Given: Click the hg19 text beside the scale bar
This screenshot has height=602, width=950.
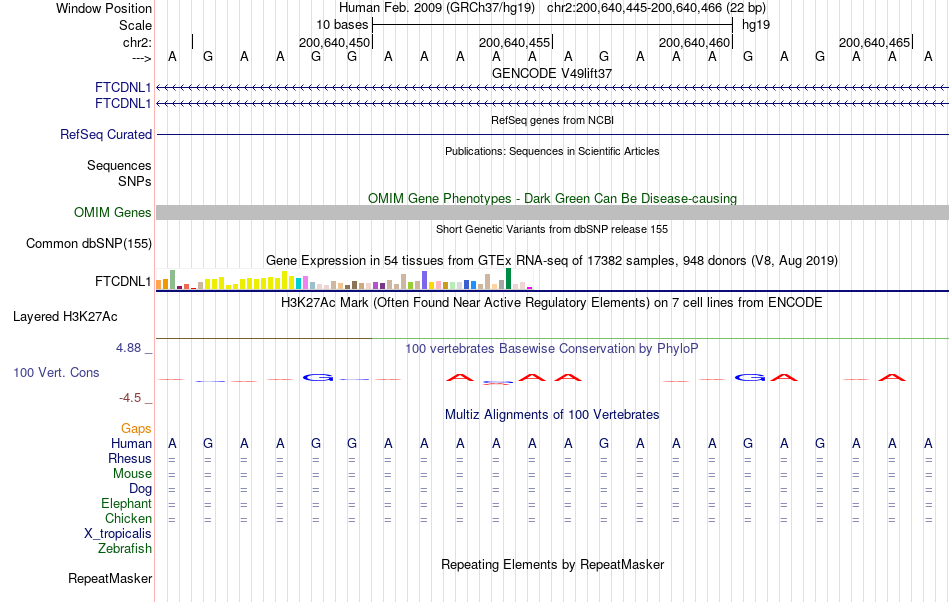Looking at the screenshot, I should tap(756, 25).
